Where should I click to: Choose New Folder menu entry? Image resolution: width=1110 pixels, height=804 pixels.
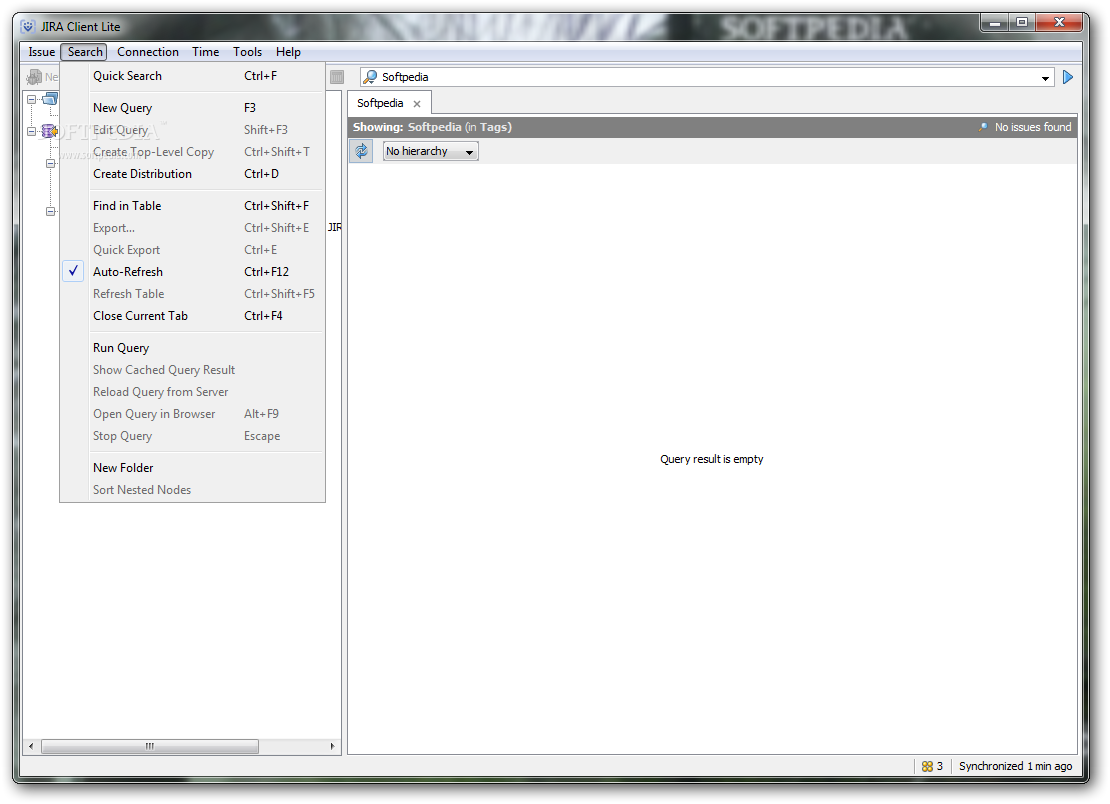tap(193, 468)
